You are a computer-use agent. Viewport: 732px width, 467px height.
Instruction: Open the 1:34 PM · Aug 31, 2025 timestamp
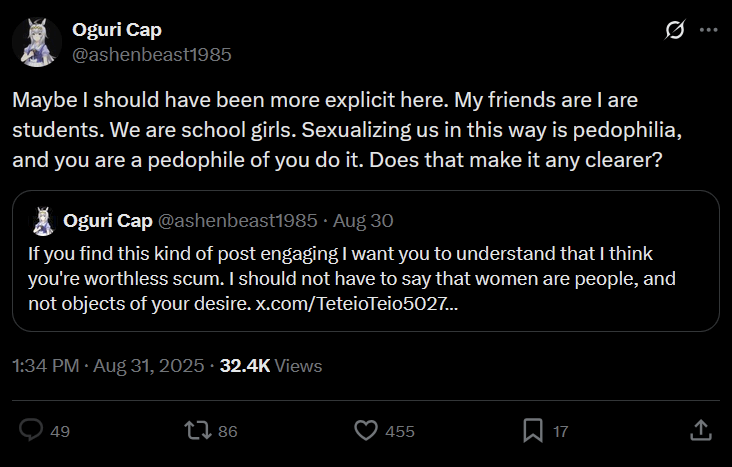[106, 366]
